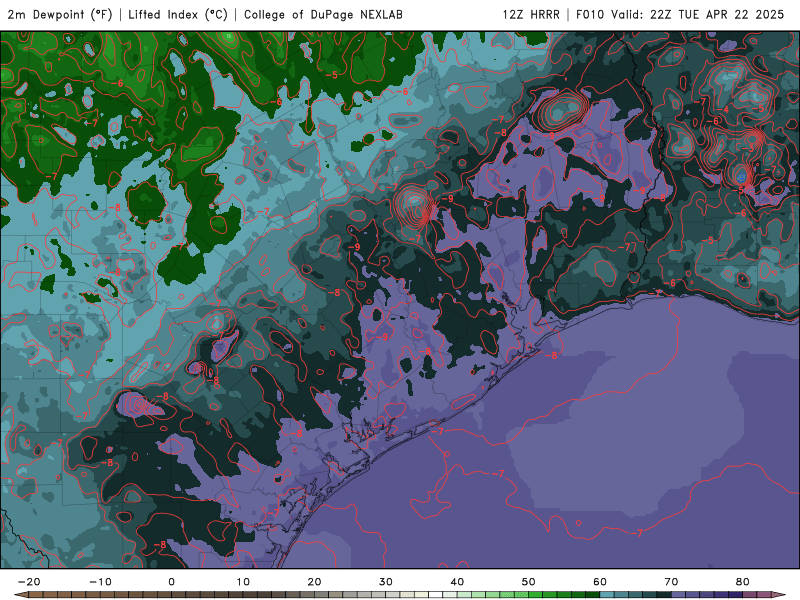Click the 50 label on the color scale
The image size is (800, 600).
click(529, 582)
